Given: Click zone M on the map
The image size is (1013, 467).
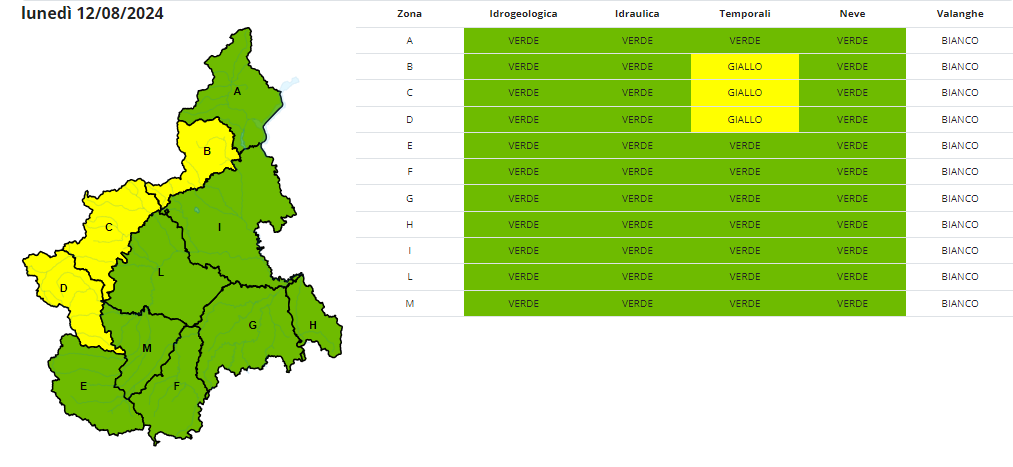Looking at the screenshot, I should [146, 348].
